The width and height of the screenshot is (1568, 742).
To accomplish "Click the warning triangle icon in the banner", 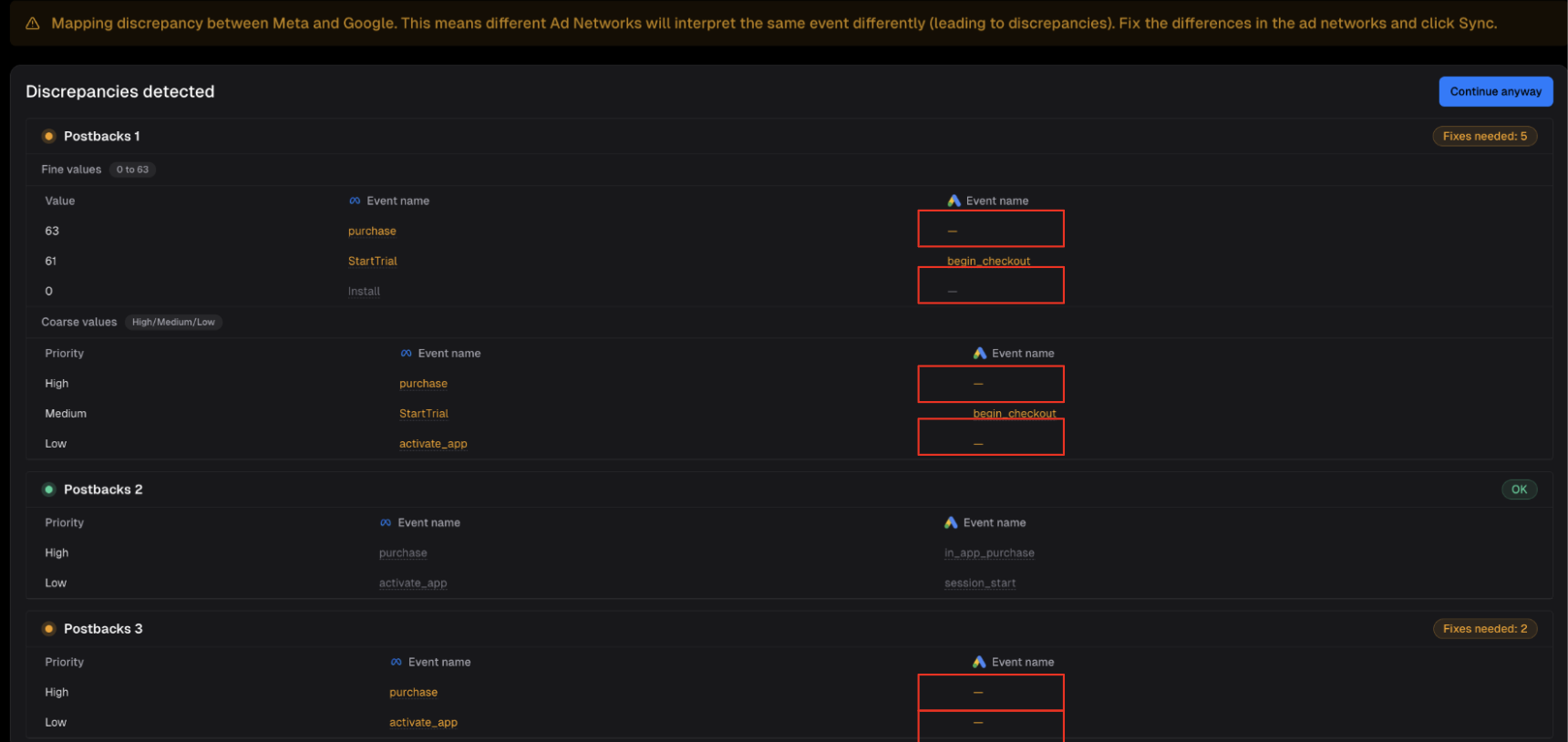I will pos(33,24).
